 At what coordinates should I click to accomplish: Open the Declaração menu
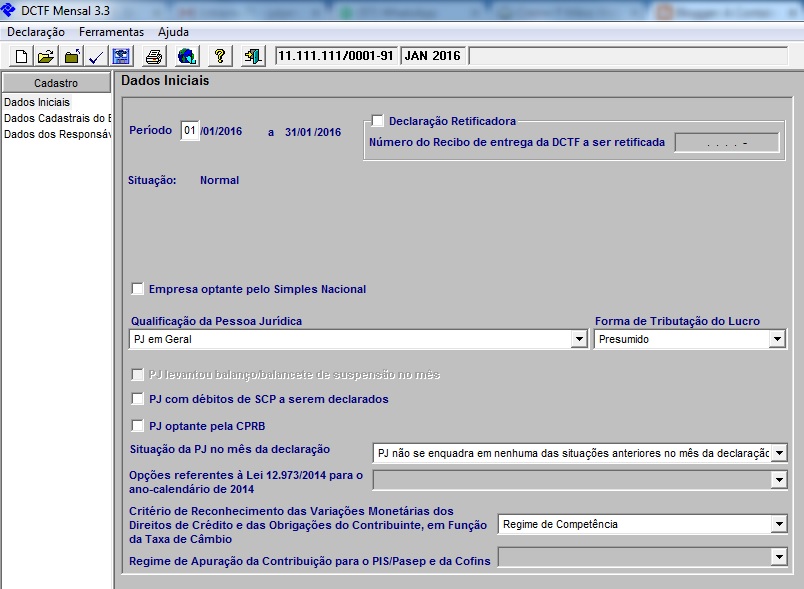(x=35, y=31)
